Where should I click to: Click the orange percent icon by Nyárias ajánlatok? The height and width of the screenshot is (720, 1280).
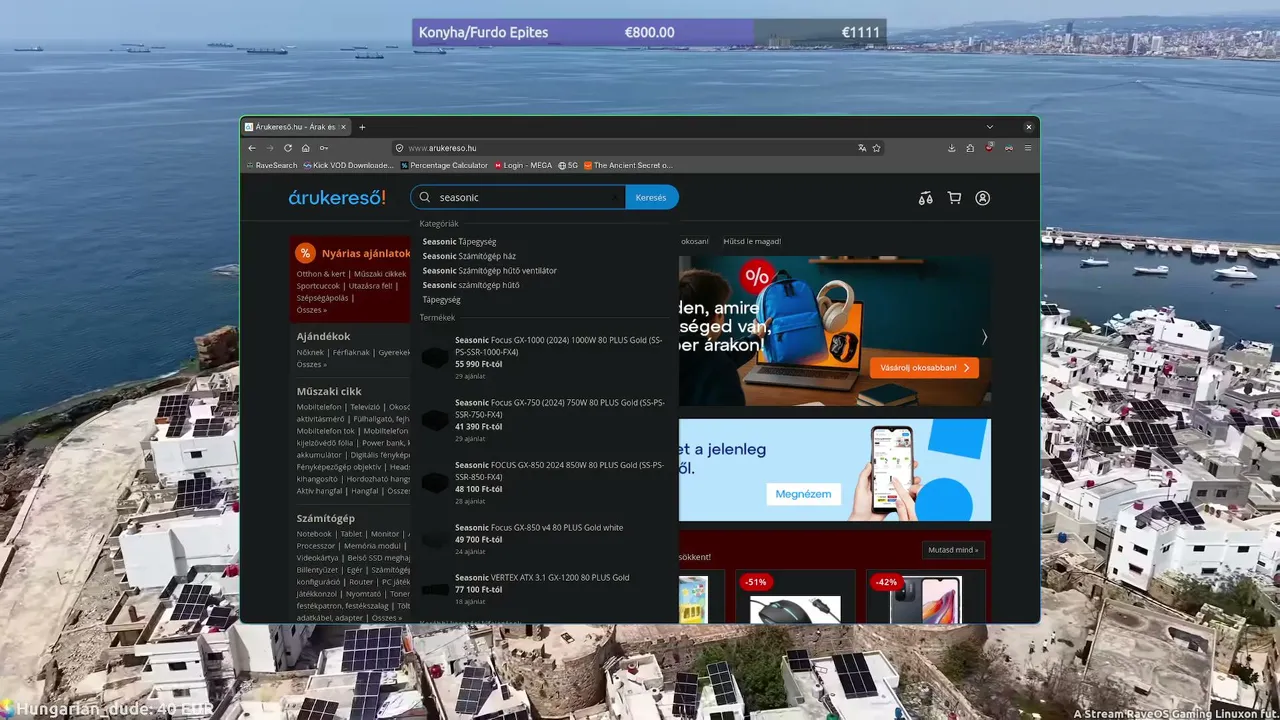pos(305,253)
